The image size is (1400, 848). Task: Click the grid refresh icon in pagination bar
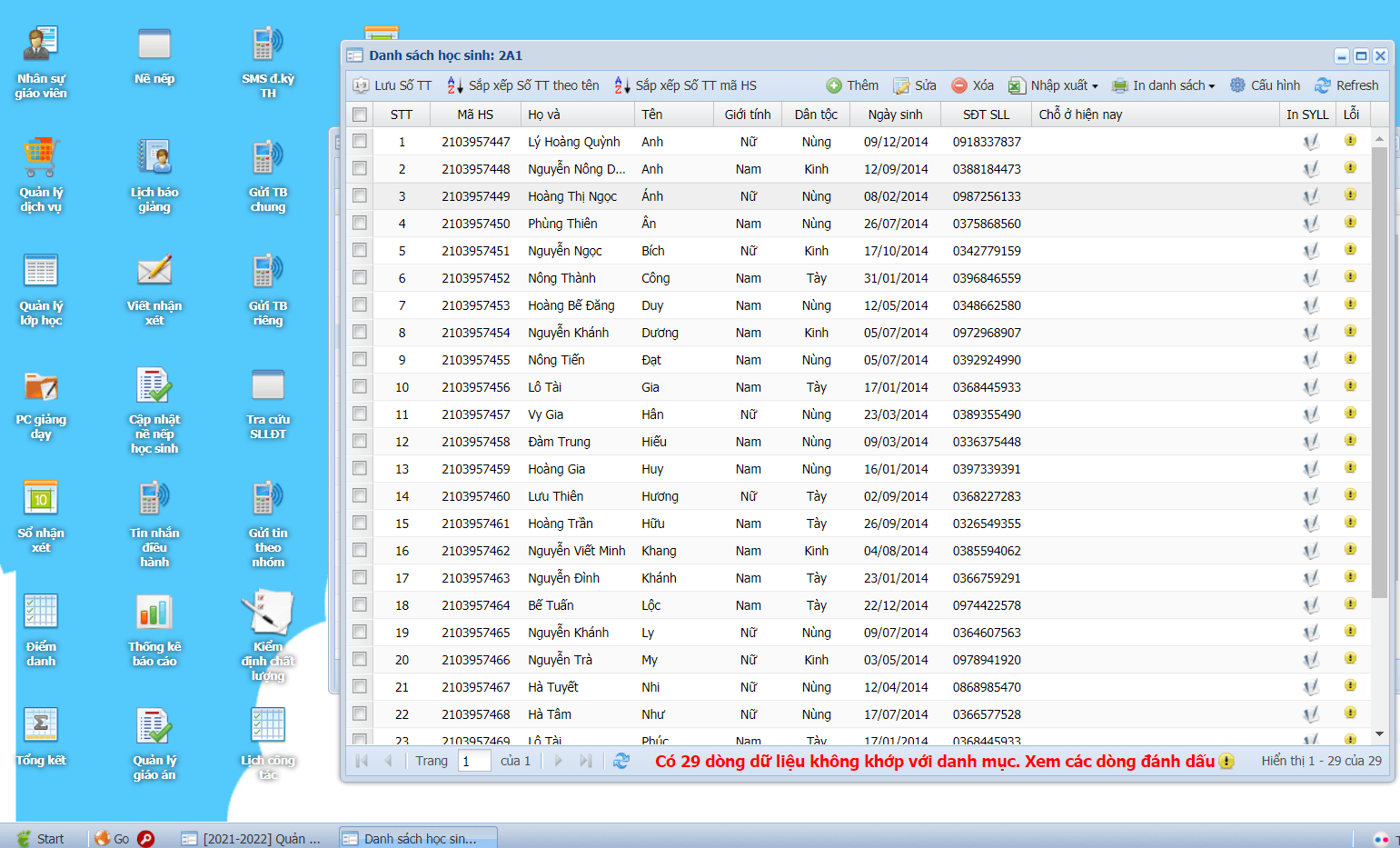(x=621, y=761)
